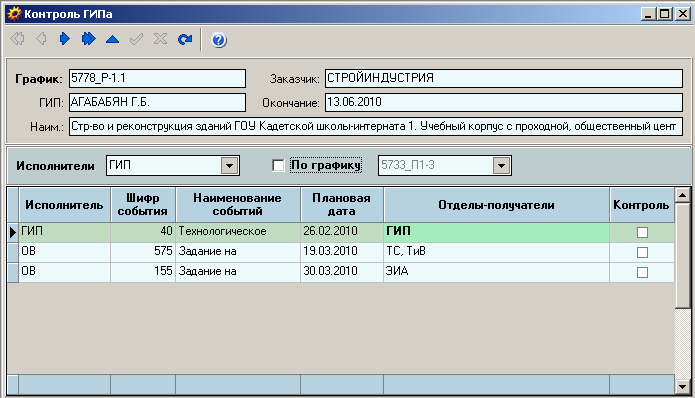
Task: Go to the next record arrow
Action: [x=65, y=39]
